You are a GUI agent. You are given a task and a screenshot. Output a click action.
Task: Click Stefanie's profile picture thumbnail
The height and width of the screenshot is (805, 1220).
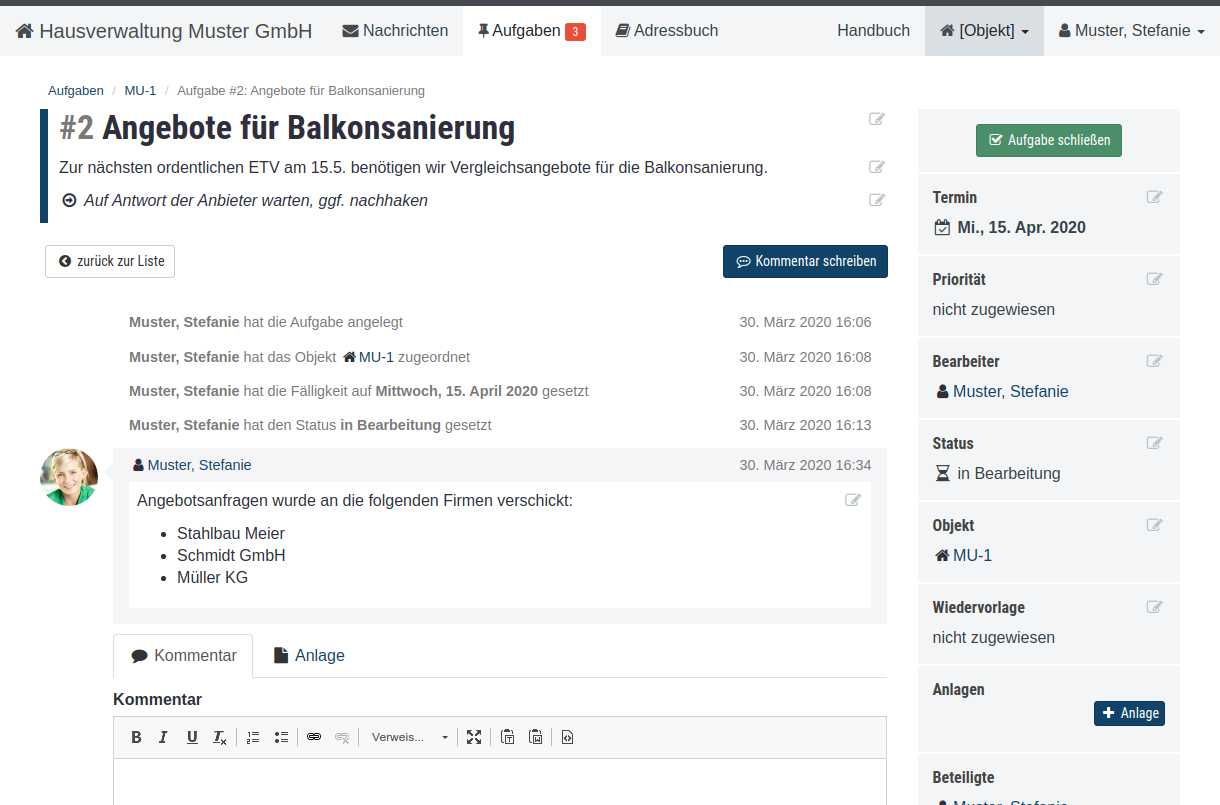(69, 477)
